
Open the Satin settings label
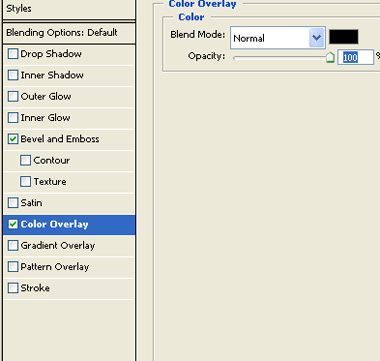coord(31,203)
